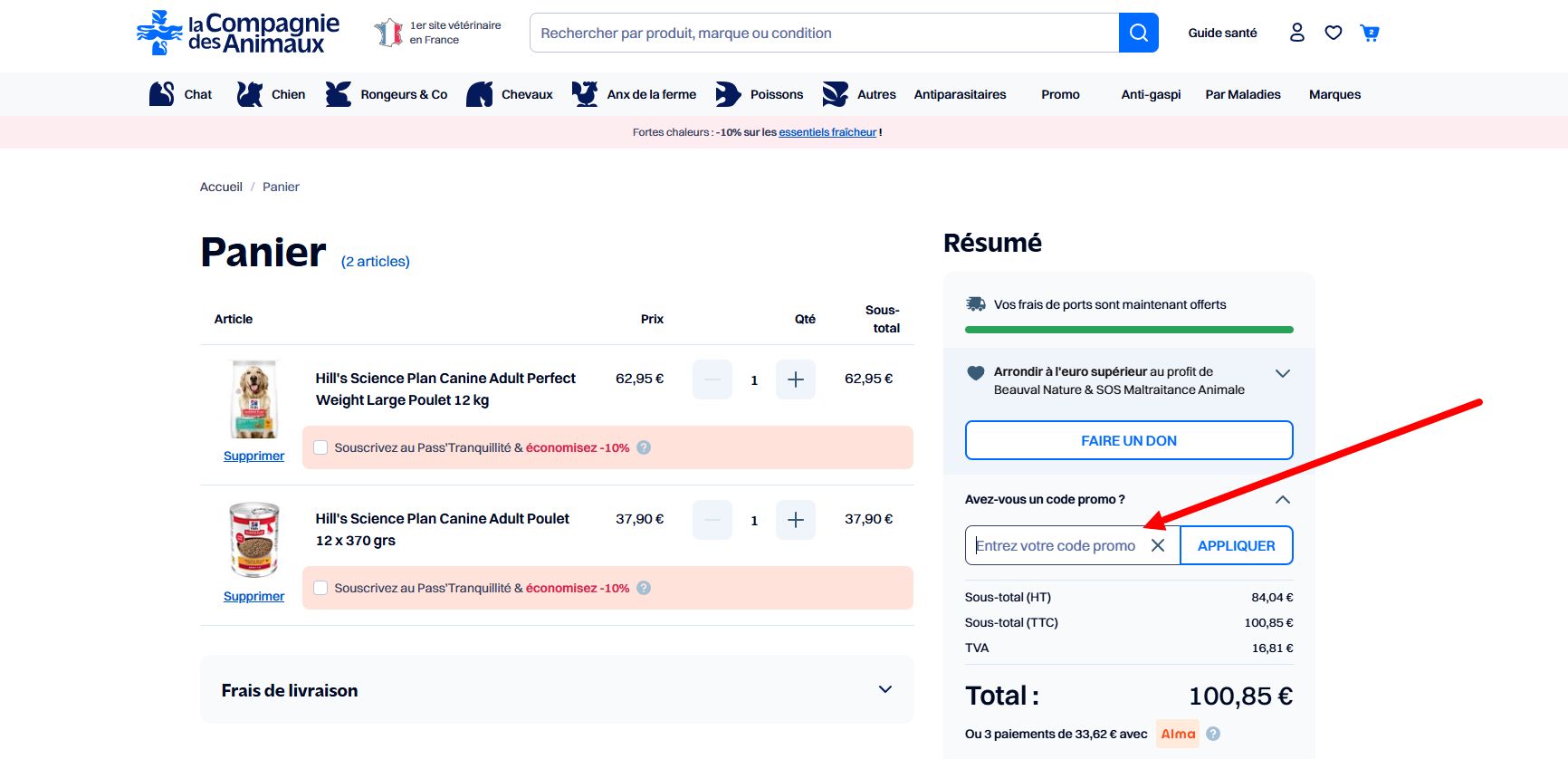This screenshot has height=759, width=1568.
Task: Click the fish icon next to Poissons
Action: click(x=728, y=94)
